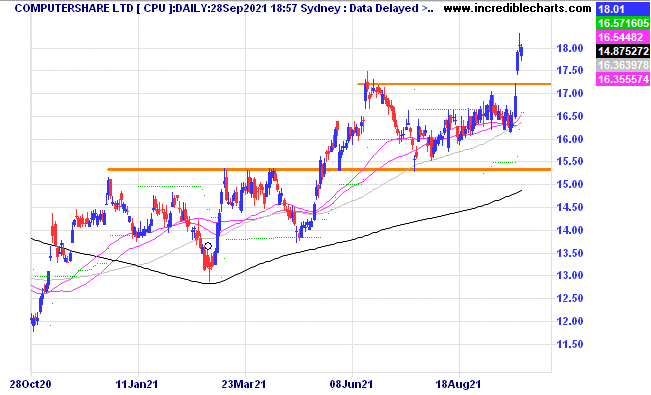Click the 13.50 price axis label
This screenshot has height=395, width=651.
(x=570, y=253)
